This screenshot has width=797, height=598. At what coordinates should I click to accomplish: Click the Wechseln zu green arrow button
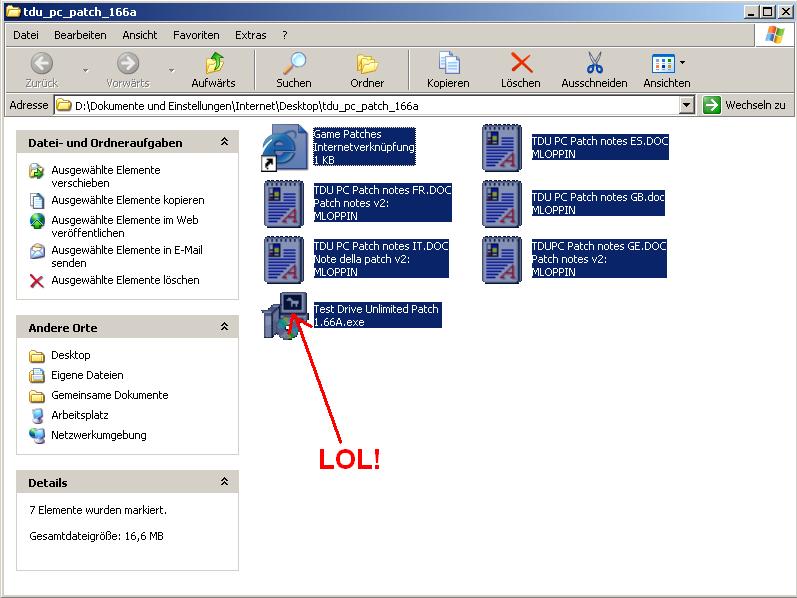click(x=712, y=105)
